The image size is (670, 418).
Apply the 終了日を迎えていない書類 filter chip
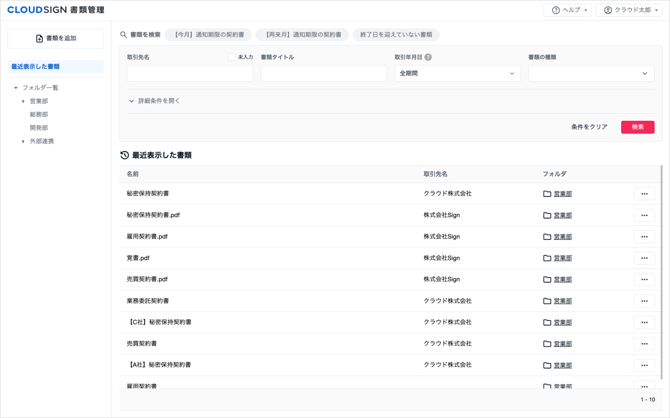(396, 35)
